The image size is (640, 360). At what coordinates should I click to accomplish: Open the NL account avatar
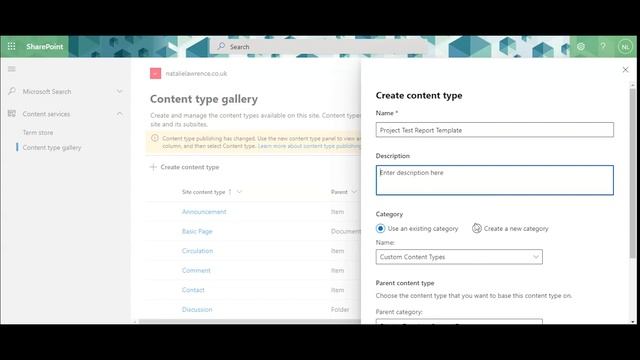pos(625,47)
